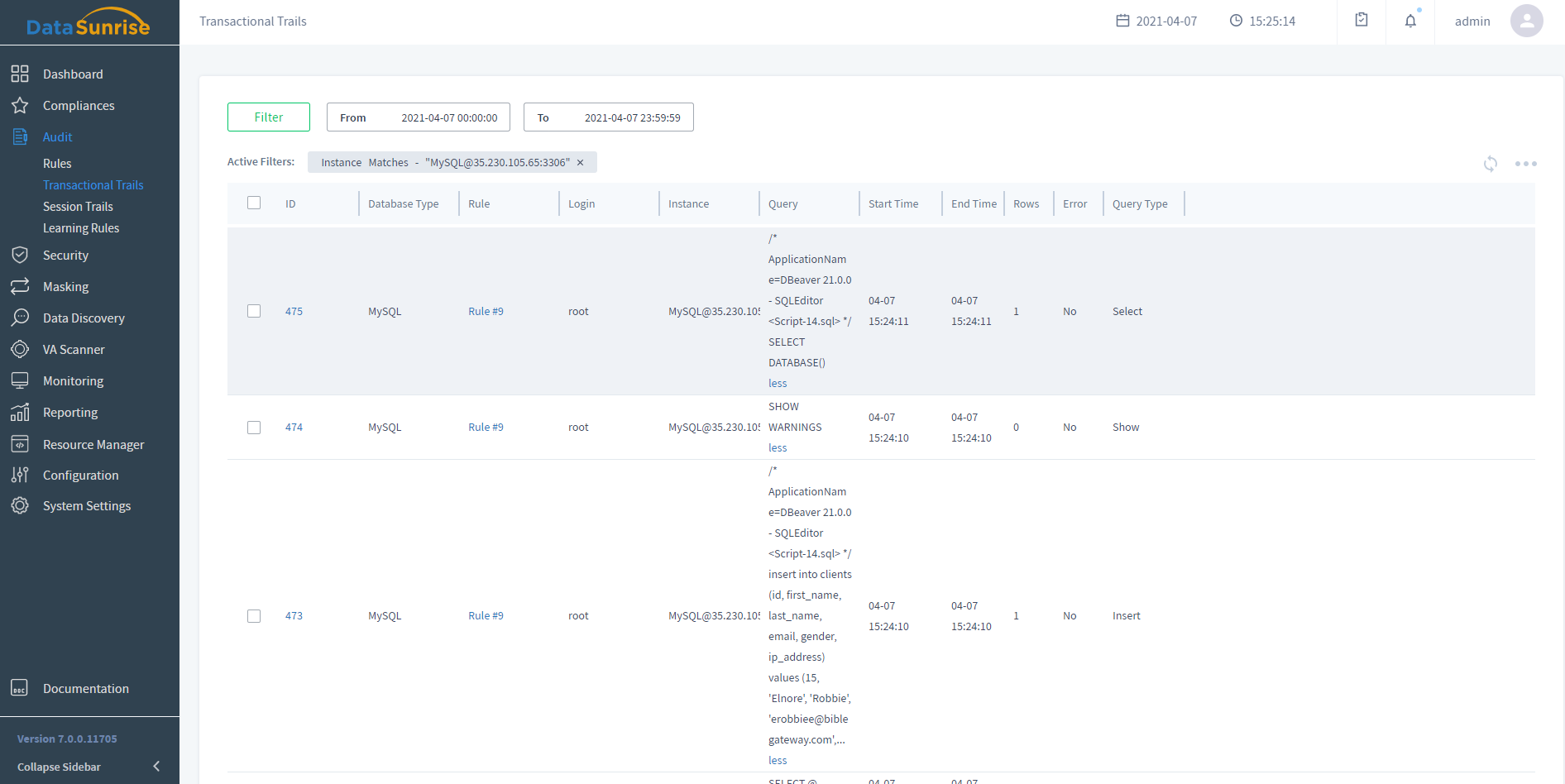Remove the Instance Matches active filter
This screenshot has height=784, width=1565.
581,163
